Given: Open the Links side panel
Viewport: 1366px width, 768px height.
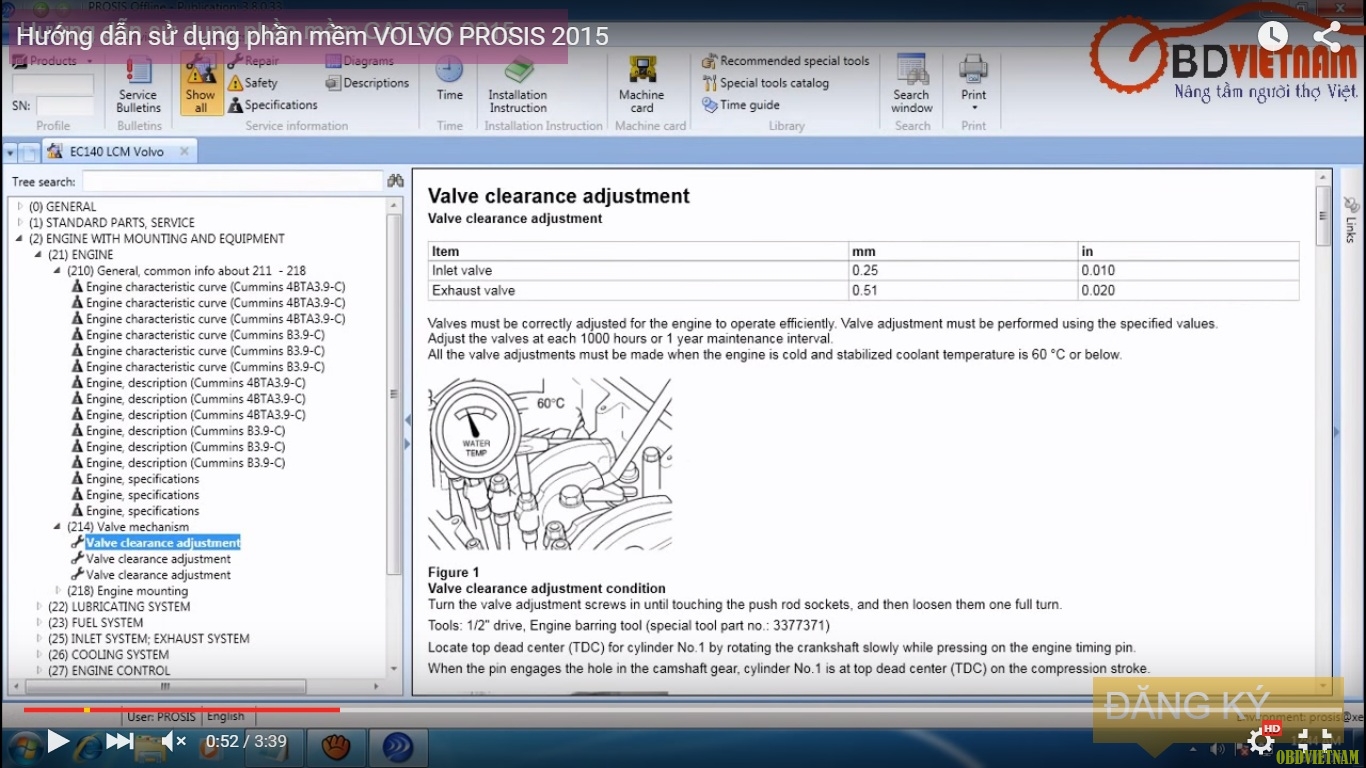Looking at the screenshot, I should (x=1350, y=222).
